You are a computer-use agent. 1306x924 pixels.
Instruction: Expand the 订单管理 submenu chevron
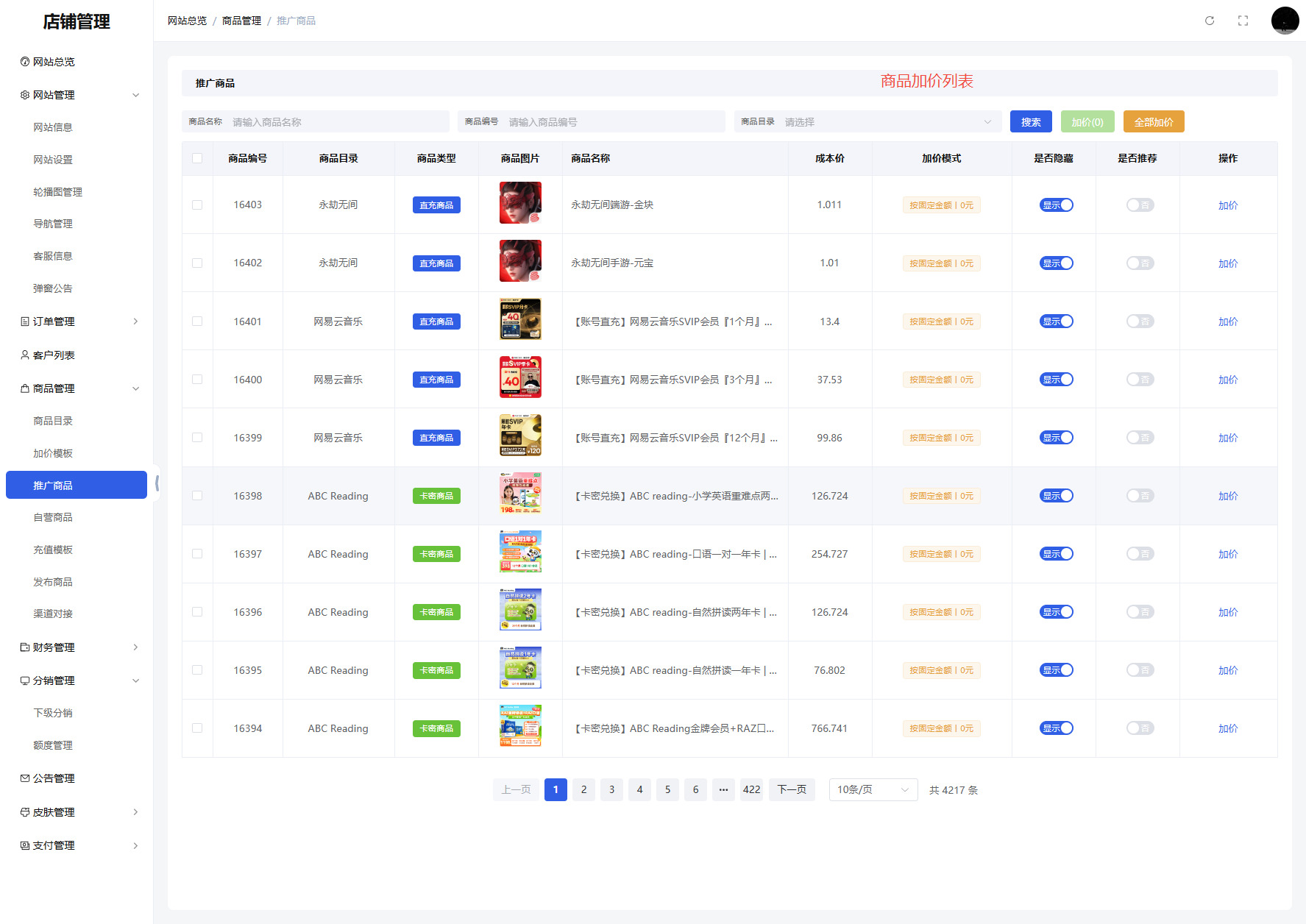click(x=135, y=321)
